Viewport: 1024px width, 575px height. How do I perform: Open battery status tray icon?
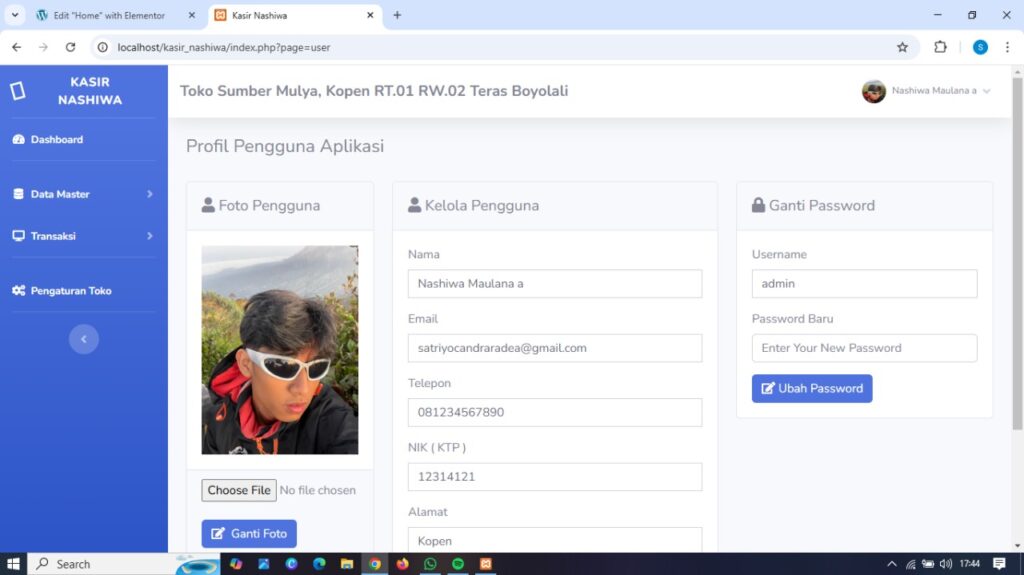[928, 564]
